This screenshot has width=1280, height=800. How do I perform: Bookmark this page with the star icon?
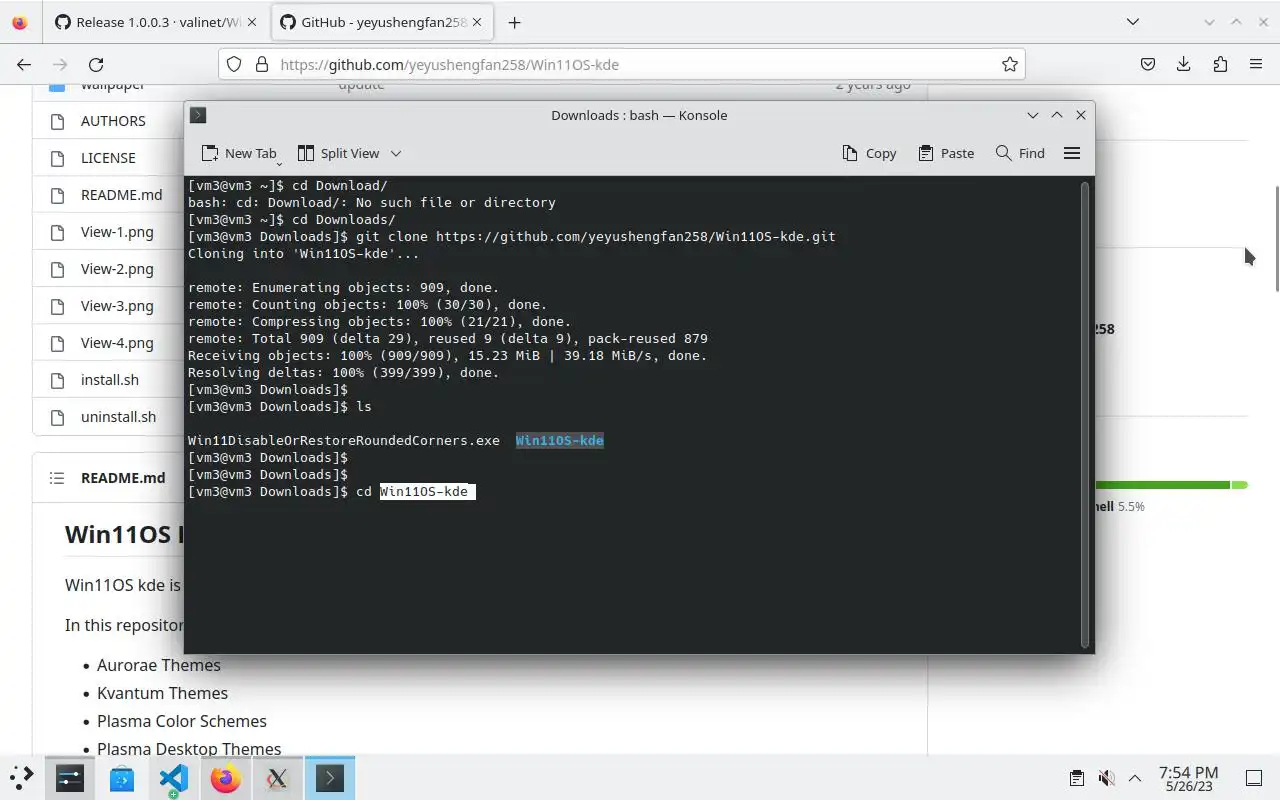pyautogui.click(x=1010, y=64)
